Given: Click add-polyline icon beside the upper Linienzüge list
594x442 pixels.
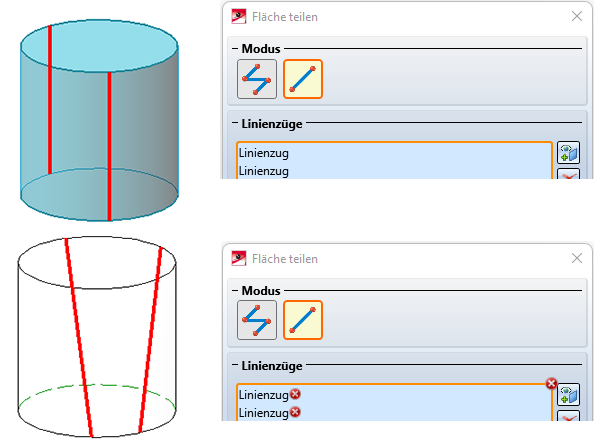Looking at the screenshot, I should point(568,153).
